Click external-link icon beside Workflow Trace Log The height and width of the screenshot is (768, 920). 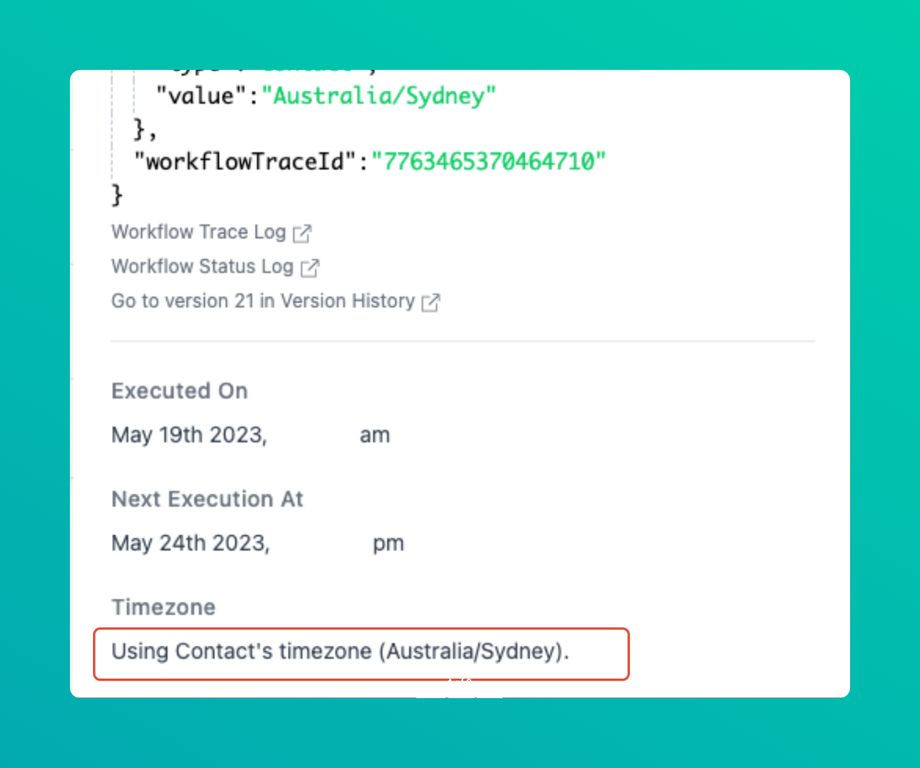pyautogui.click(x=302, y=233)
